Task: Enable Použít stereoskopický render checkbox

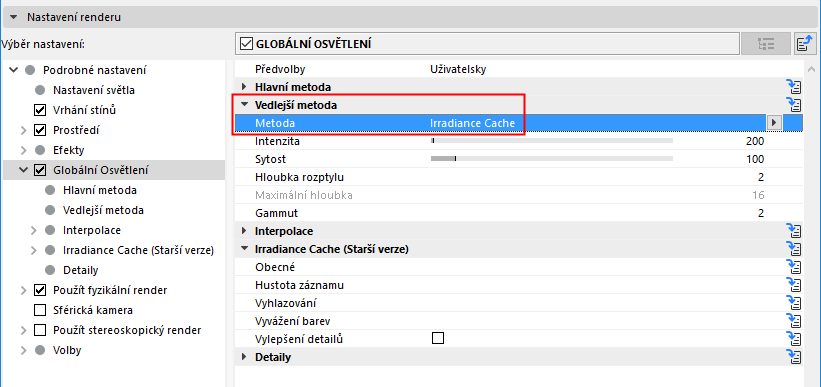Action: (40, 330)
